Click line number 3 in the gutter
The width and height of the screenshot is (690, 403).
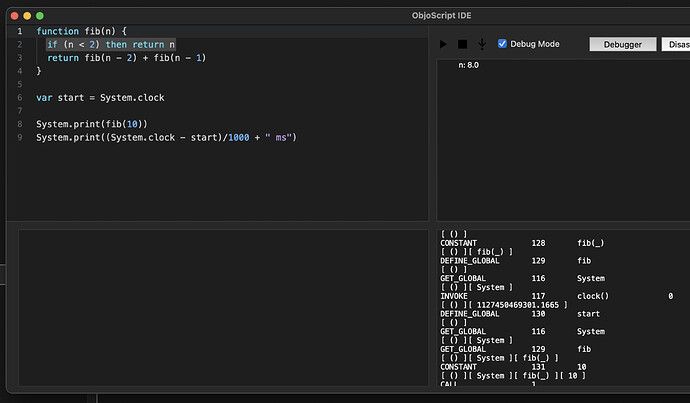click(19, 58)
